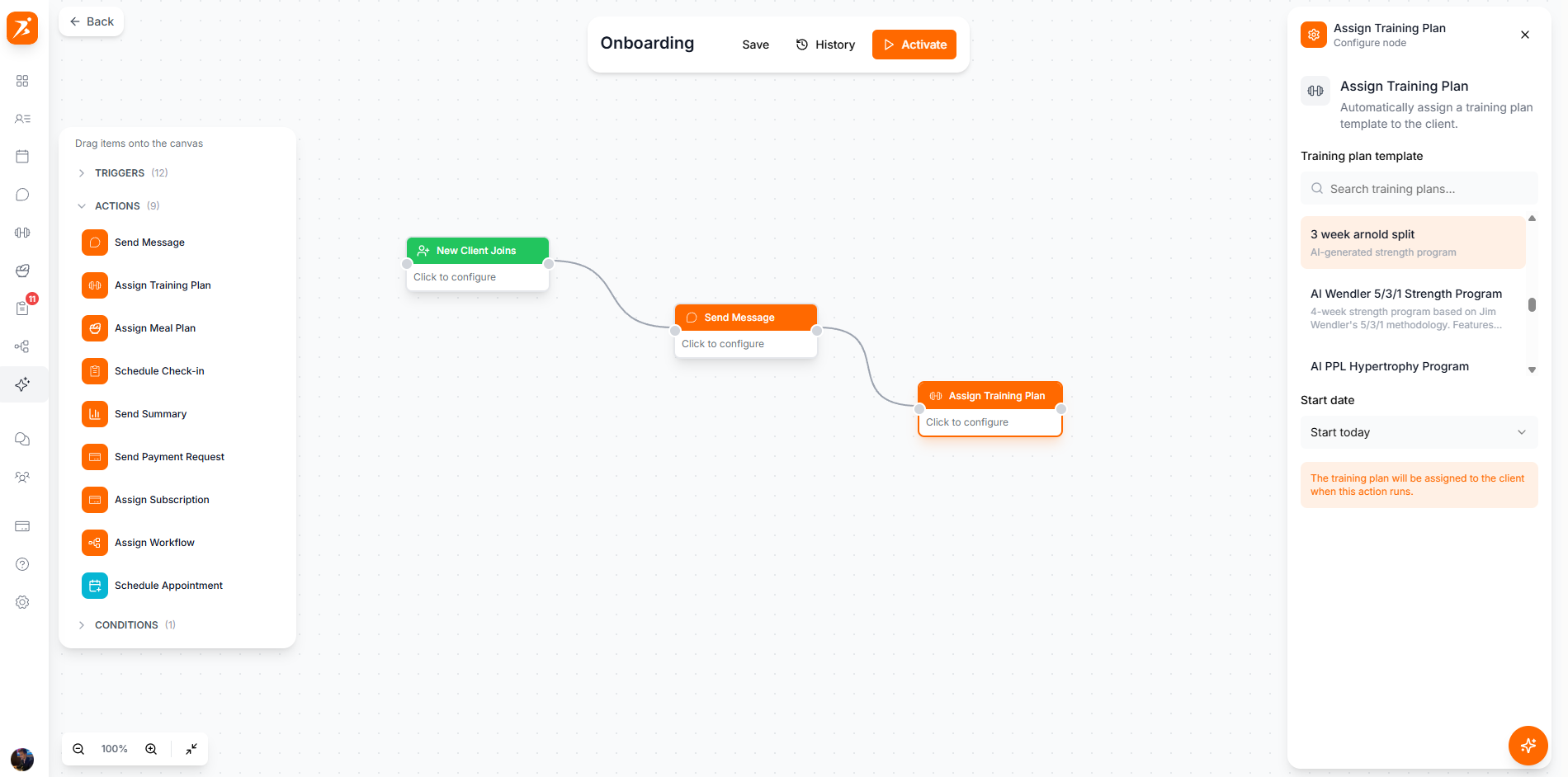The width and height of the screenshot is (1568, 777).
Task: Open the dashboard grid icon
Action: tap(22, 81)
